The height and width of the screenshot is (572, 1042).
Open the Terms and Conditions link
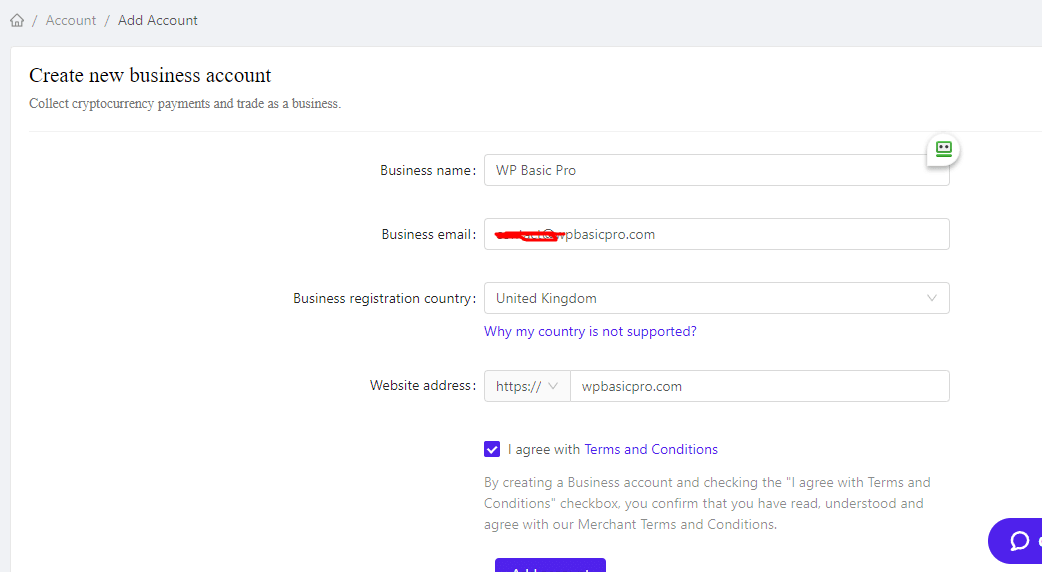tap(651, 449)
